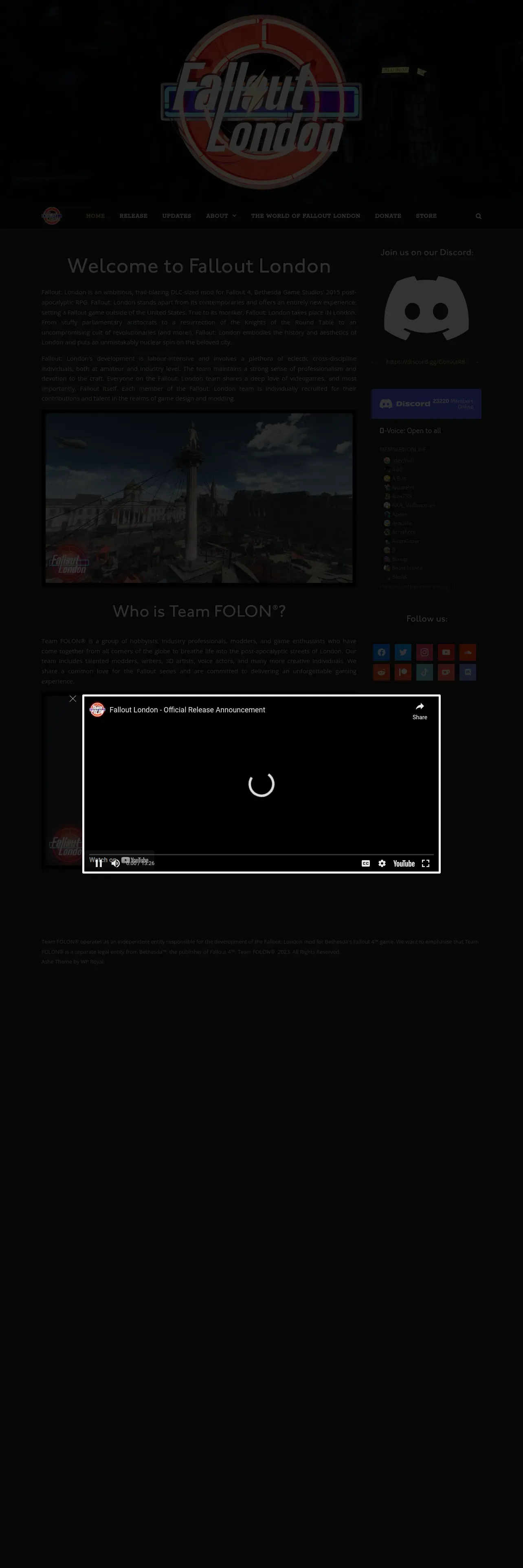The width and height of the screenshot is (523, 1568).
Task: Click 'Beast Insane' in Discord members list
Action: (x=407, y=568)
